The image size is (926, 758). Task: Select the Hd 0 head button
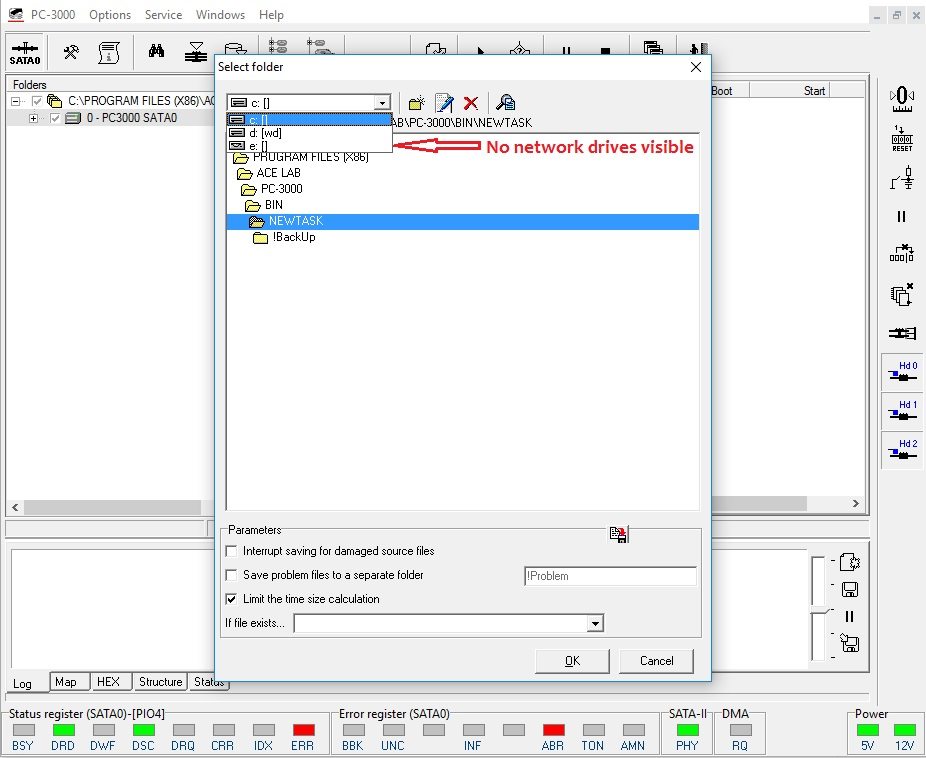902,372
